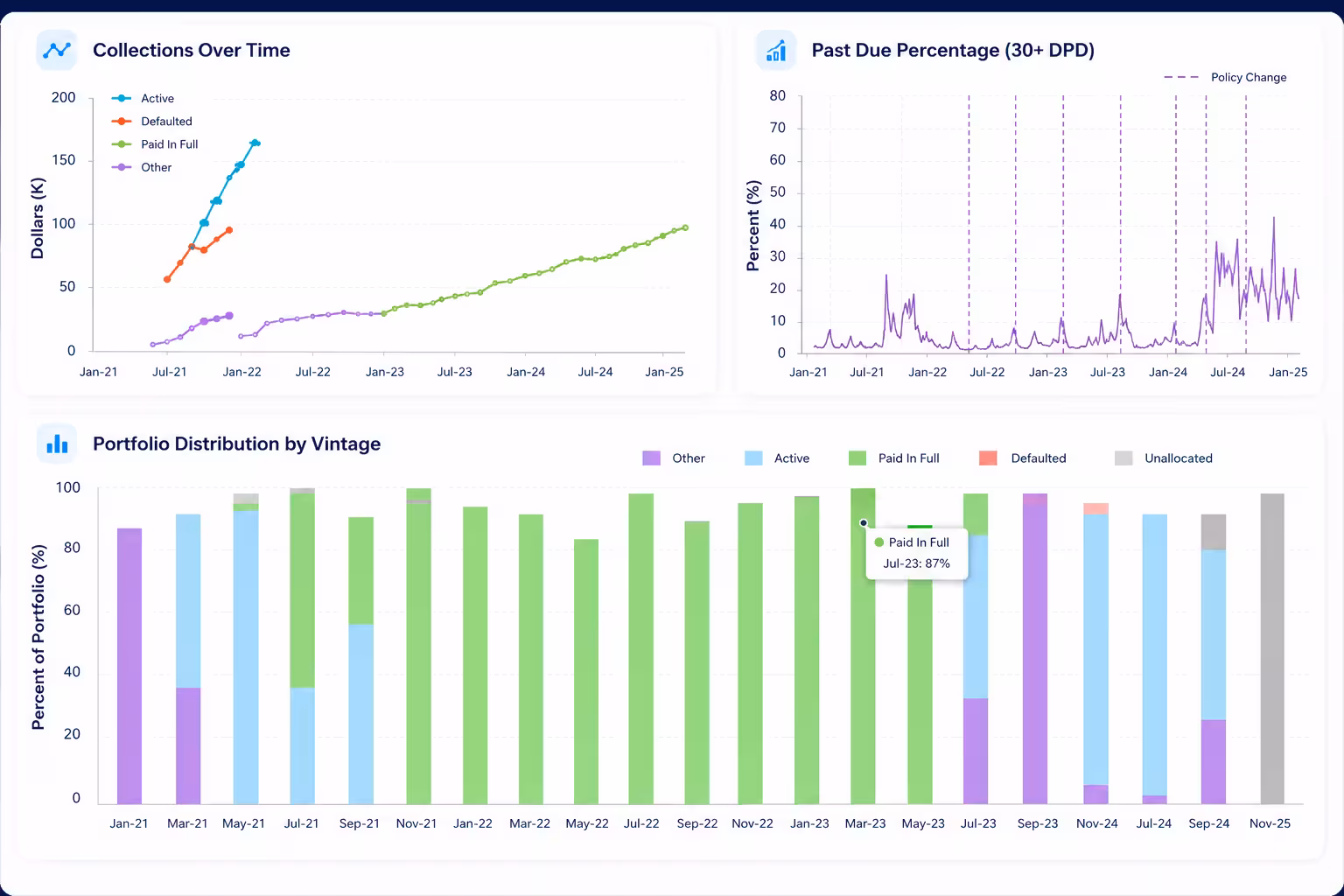Click the "Jan-25" label on Past Due chart
1344x896 pixels.
(1288, 372)
